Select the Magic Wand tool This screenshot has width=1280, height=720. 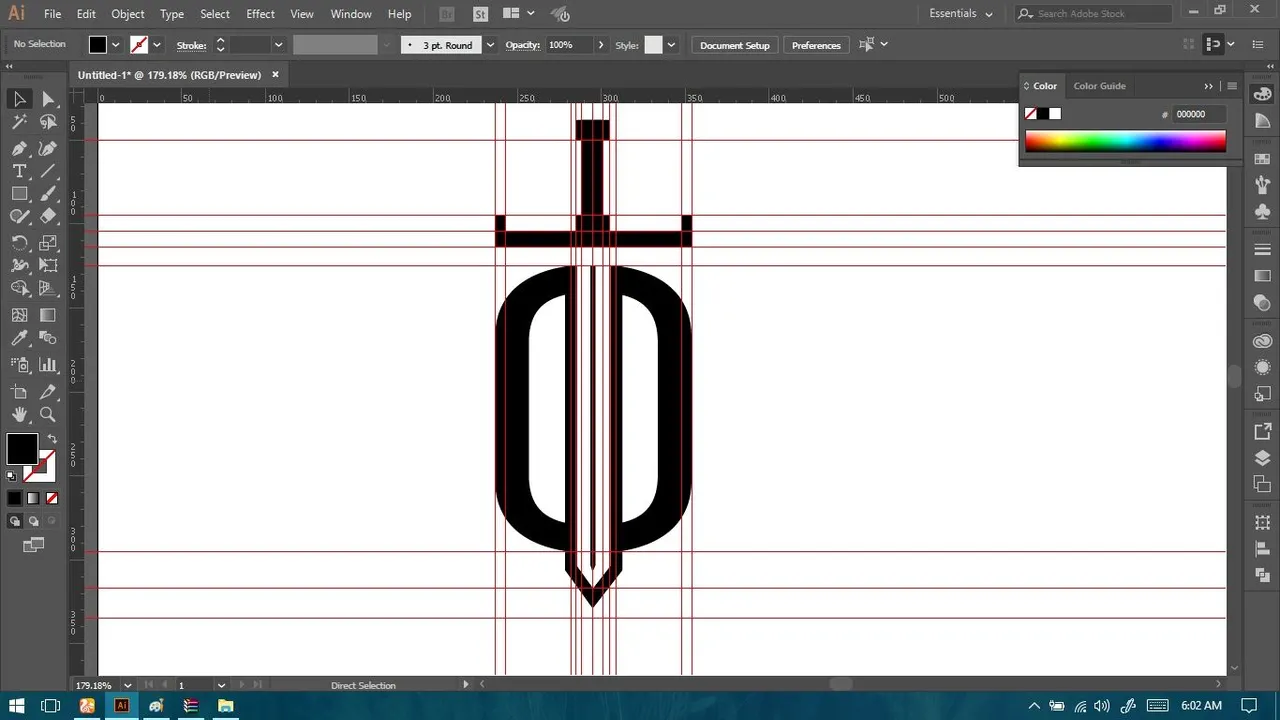pos(19,122)
